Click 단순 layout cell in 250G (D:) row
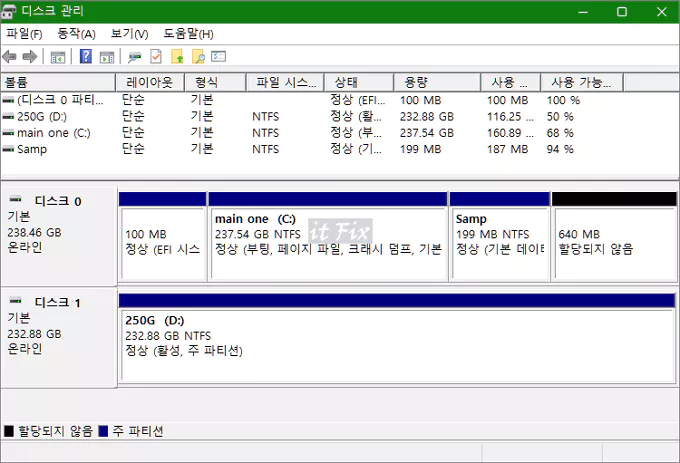Image resolution: width=680 pixels, height=463 pixels. point(133,117)
